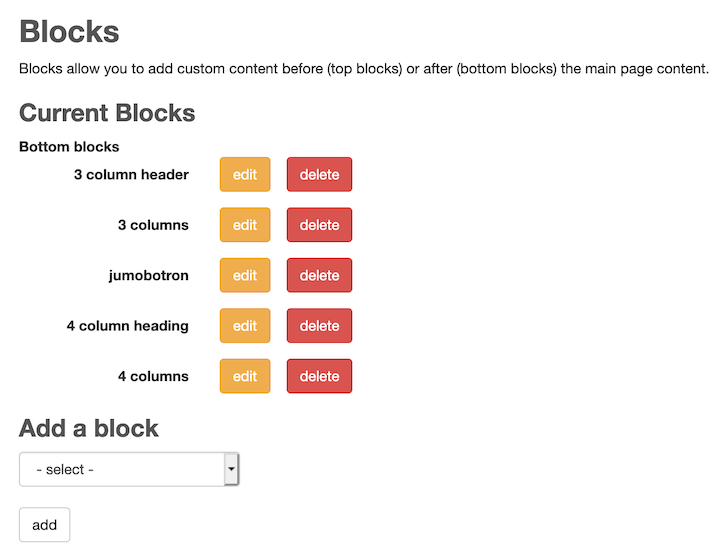Delete the 3 column header block
This screenshot has width=723, height=558.
pyautogui.click(x=319, y=174)
